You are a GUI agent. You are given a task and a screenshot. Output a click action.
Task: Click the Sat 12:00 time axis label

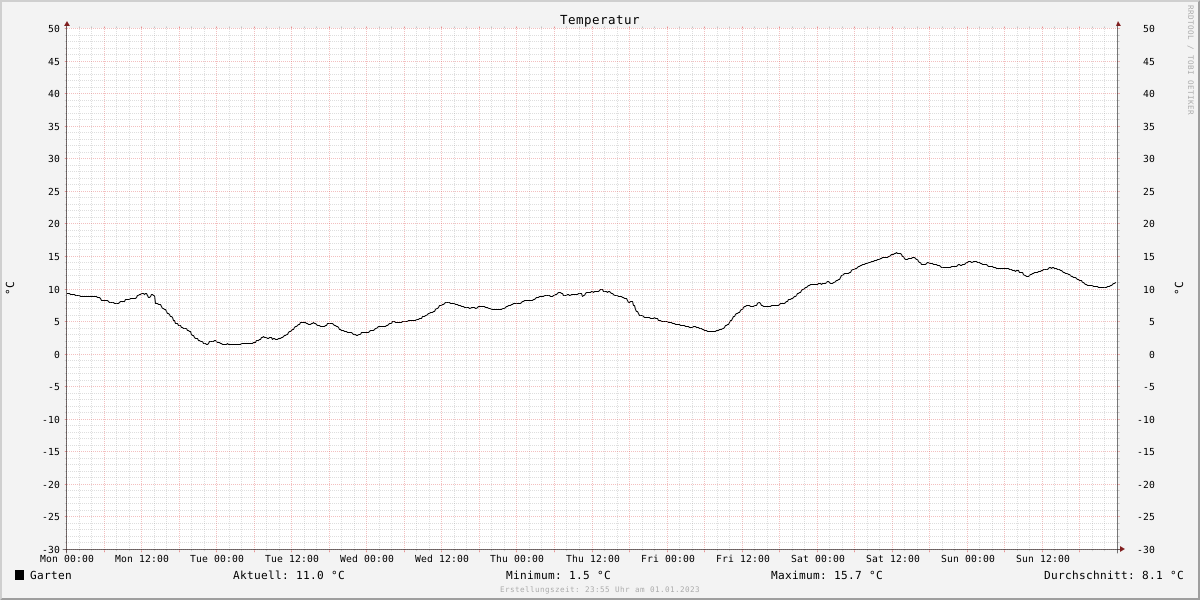click(893, 559)
